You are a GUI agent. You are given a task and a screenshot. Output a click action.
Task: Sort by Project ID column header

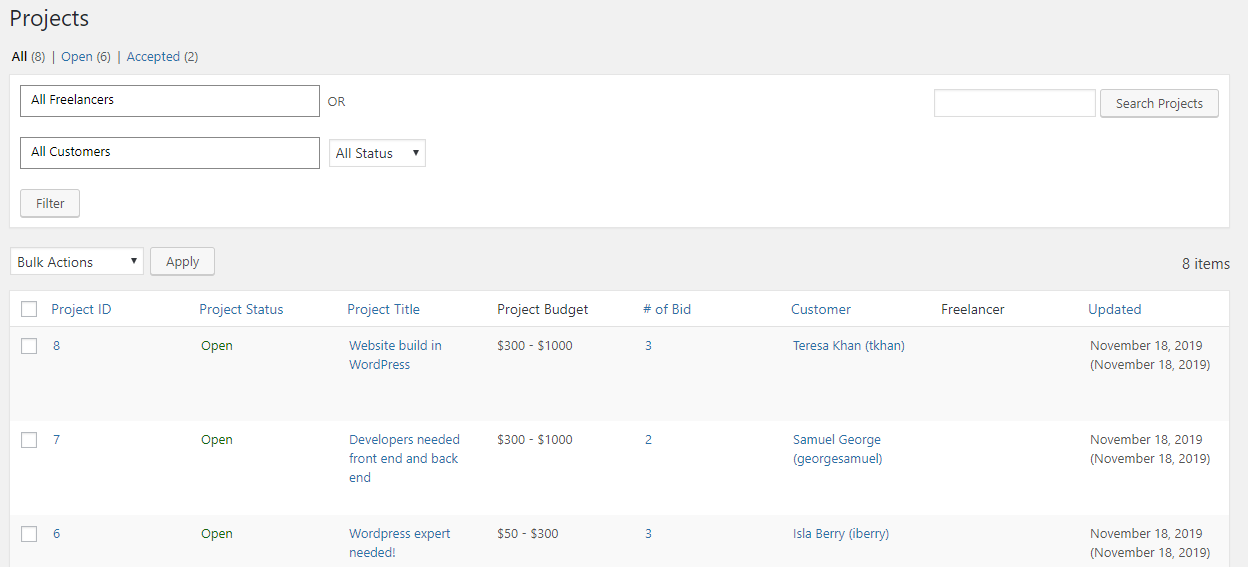click(x=81, y=310)
